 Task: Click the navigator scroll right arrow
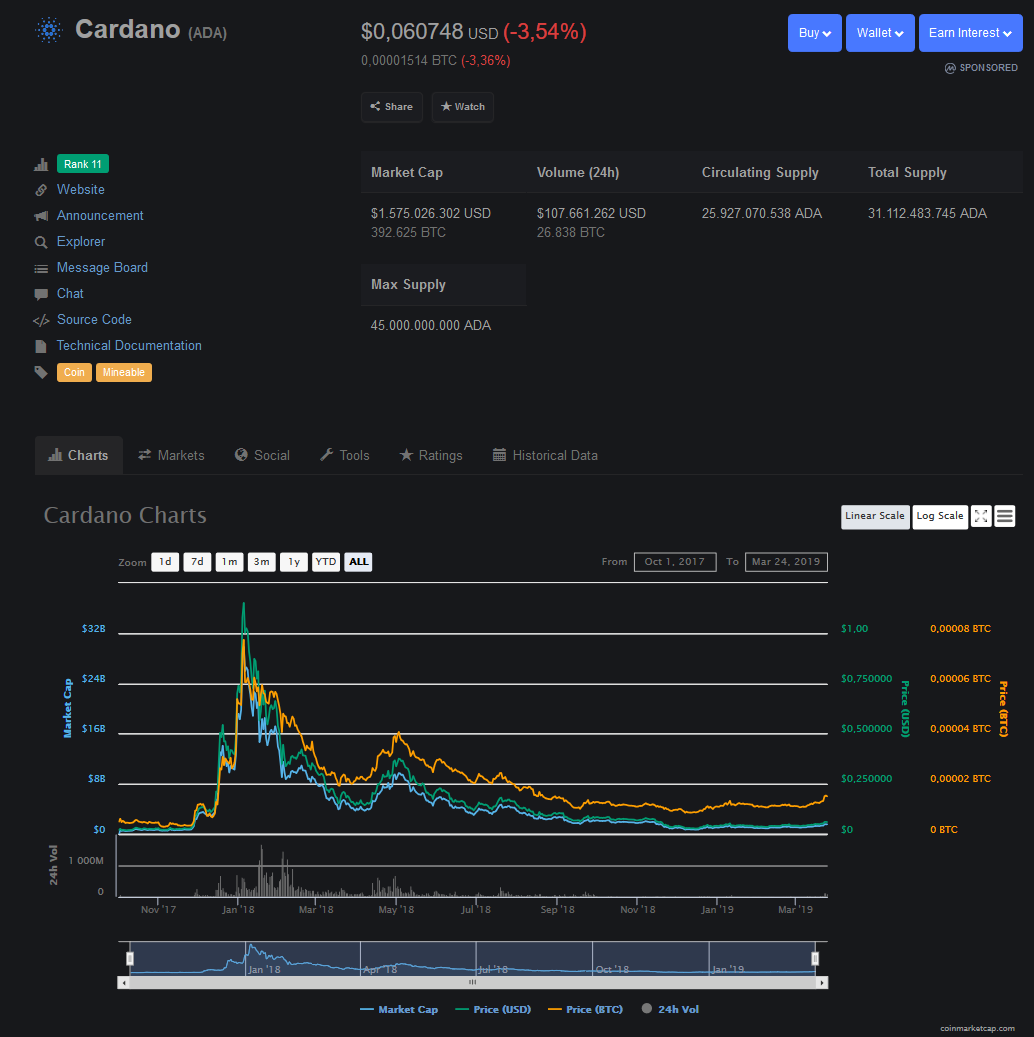(x=822, y=983)
